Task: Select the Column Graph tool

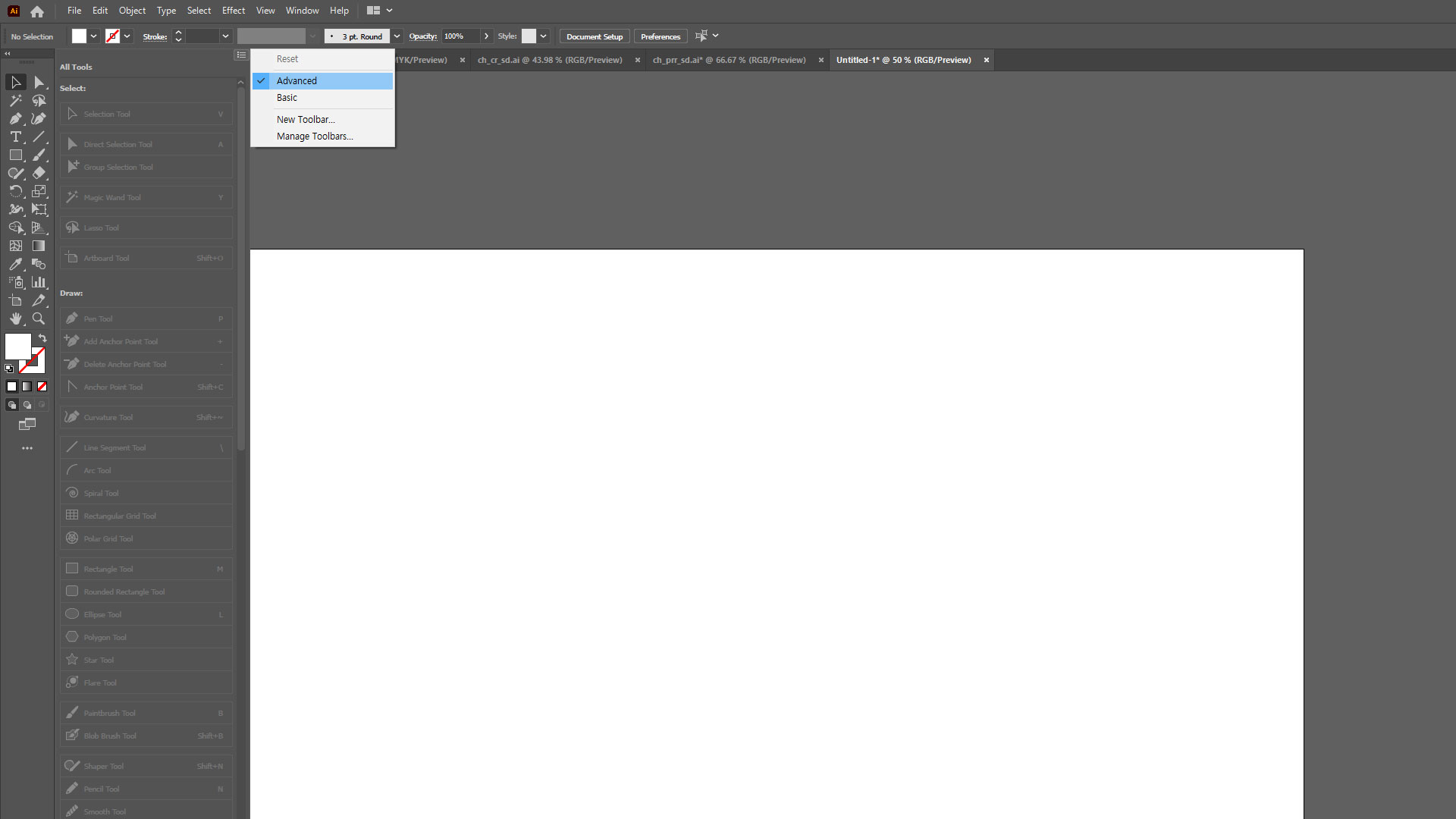Action: (x=39, y=282)
